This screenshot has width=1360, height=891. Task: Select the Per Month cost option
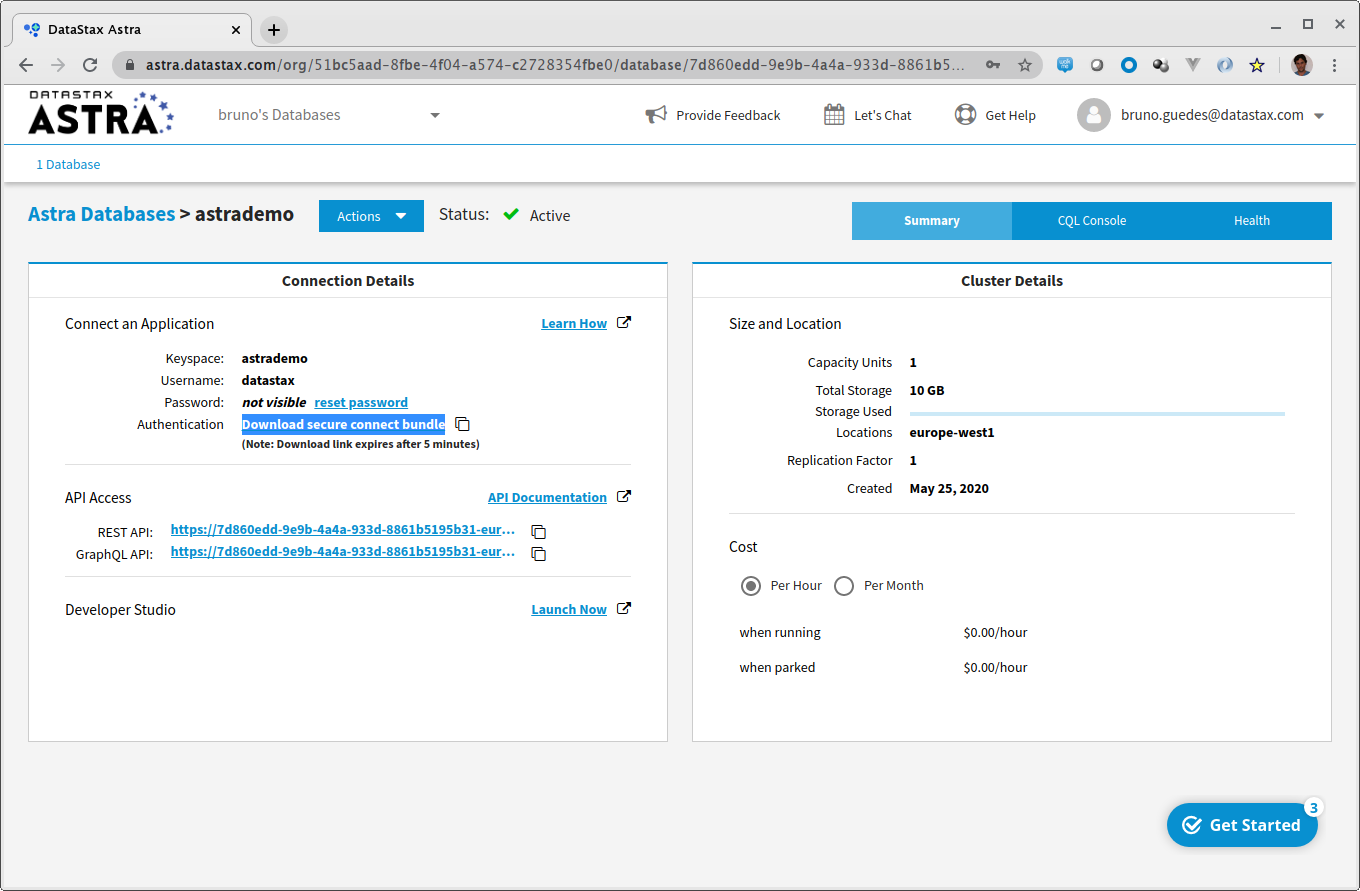pos(844,585)
